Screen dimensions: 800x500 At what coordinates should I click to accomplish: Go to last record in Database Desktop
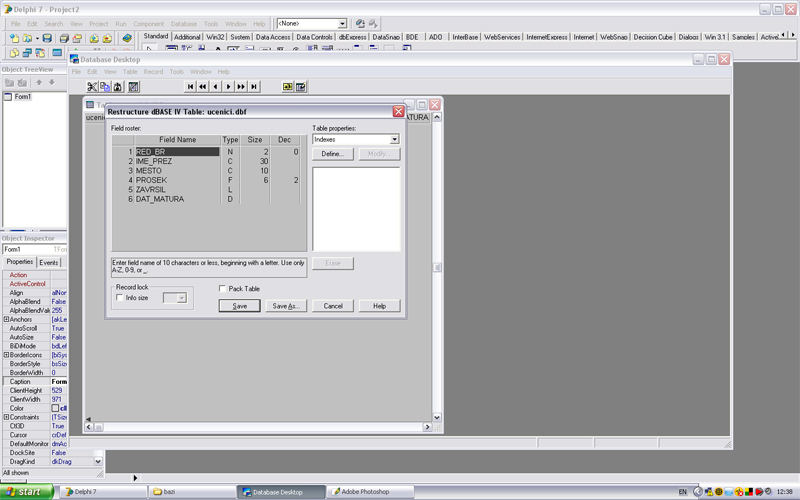[x=254, y=87]
